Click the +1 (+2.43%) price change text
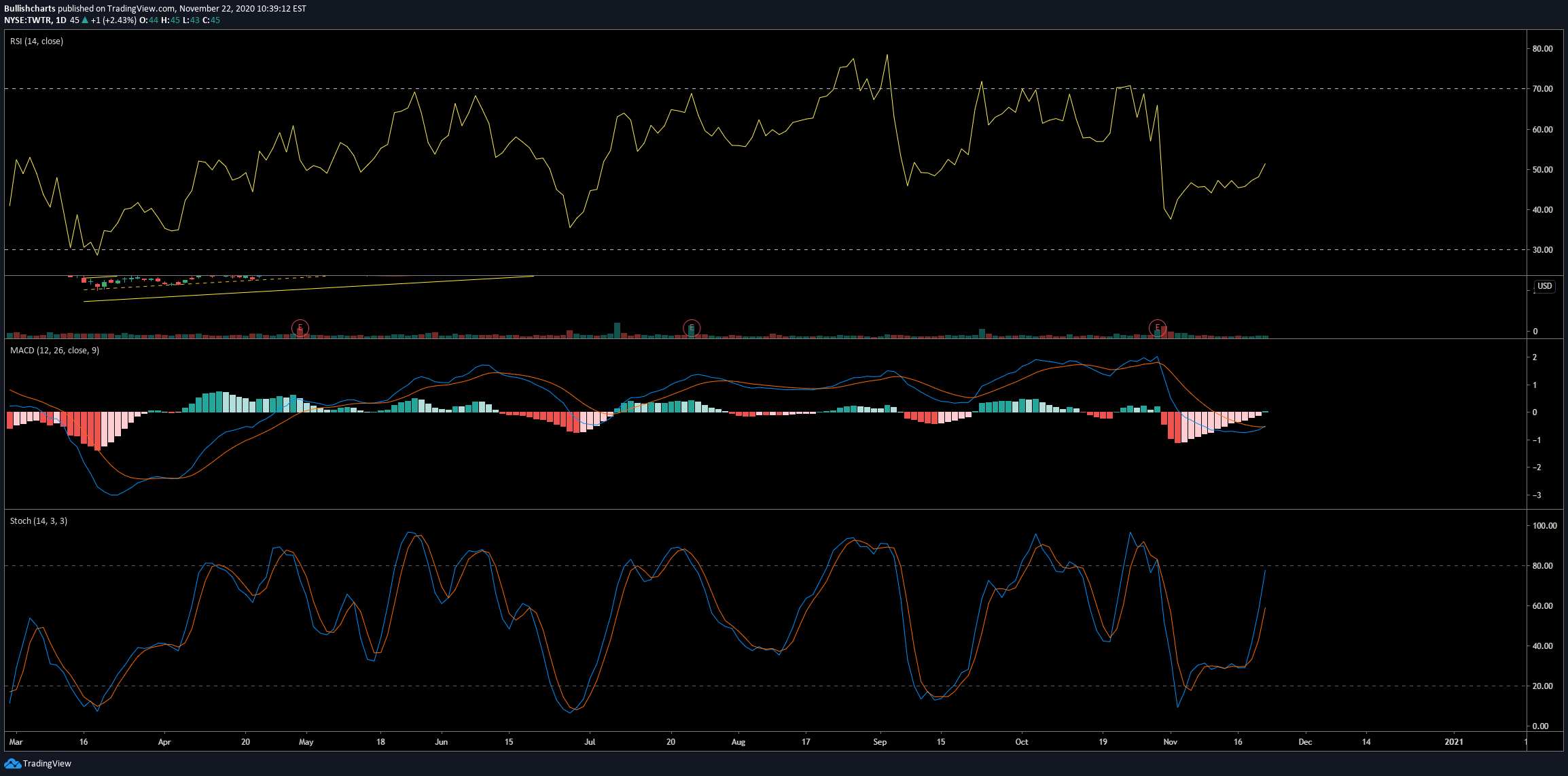The width and height of the screenshot is (1568, 776). point(113,20)
